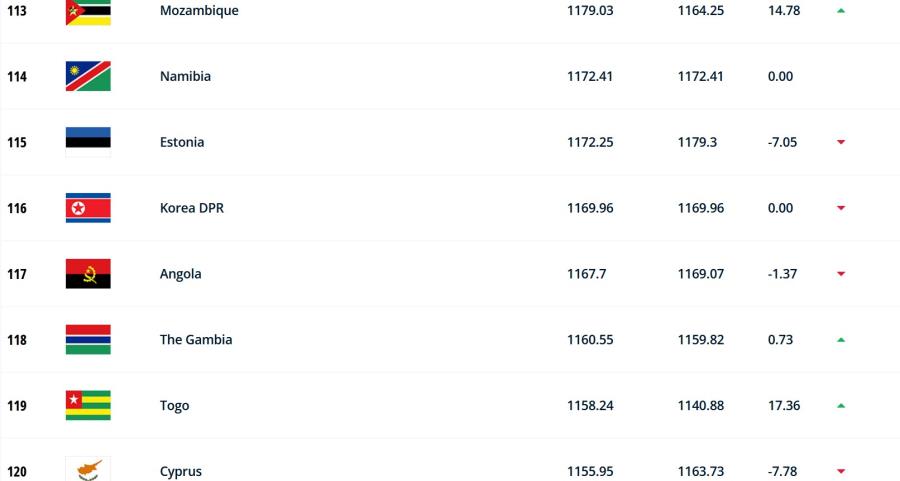The width and height of the screenshot is (900, 481).
Task: Select the Estonia team name
Action: 182,142
